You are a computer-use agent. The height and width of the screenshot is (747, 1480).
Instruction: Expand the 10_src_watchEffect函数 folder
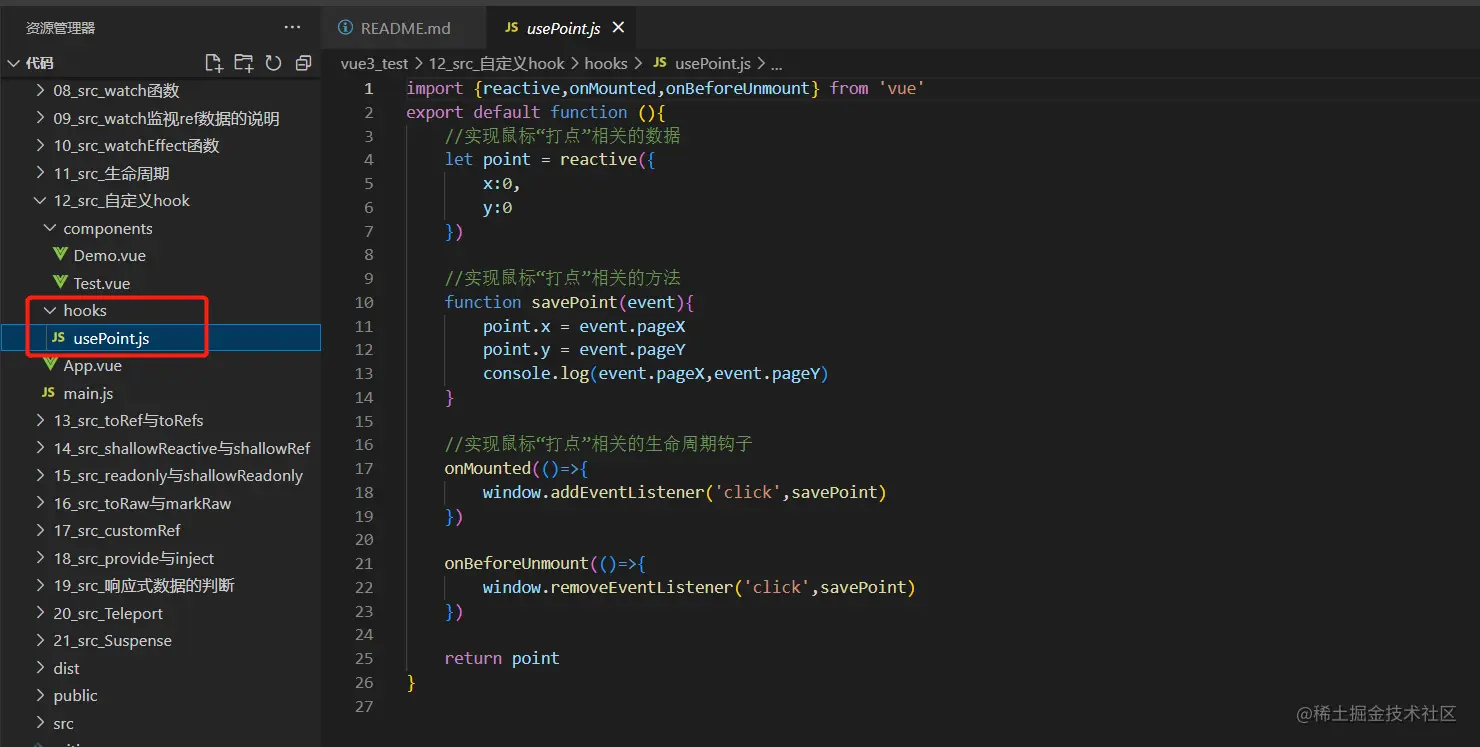pyautogui.click(x=40, y=145)
